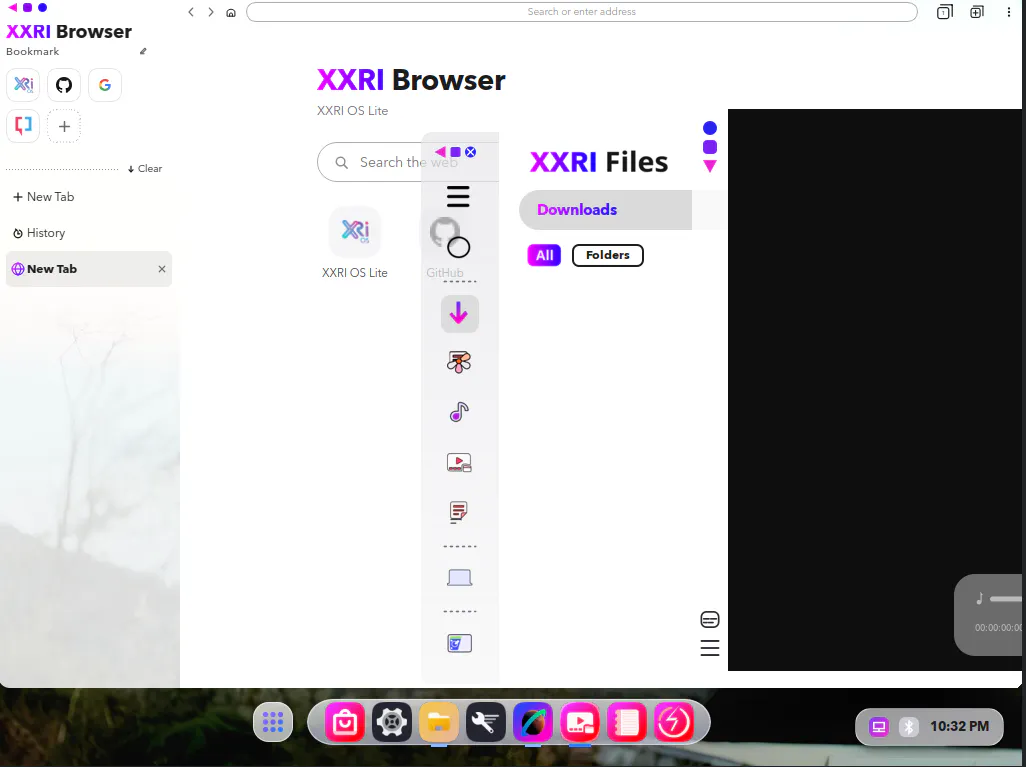Close the New Tab entry
Viewport: 1026px width, 767px height.
(x=162, y=269)
